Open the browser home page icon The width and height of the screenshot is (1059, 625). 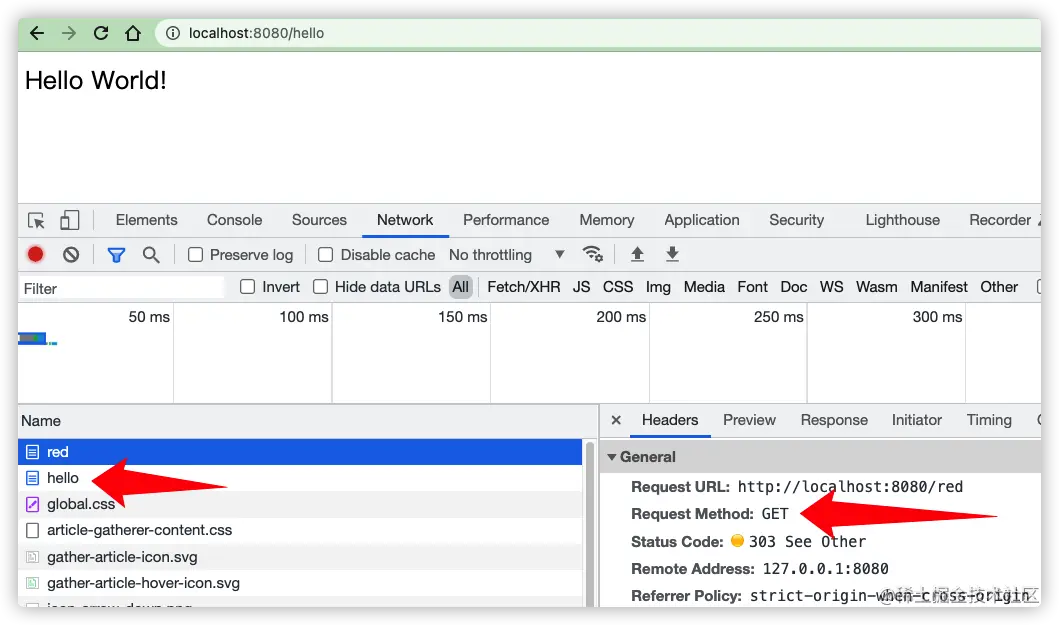pyautogui.click(x=133, y=33)
